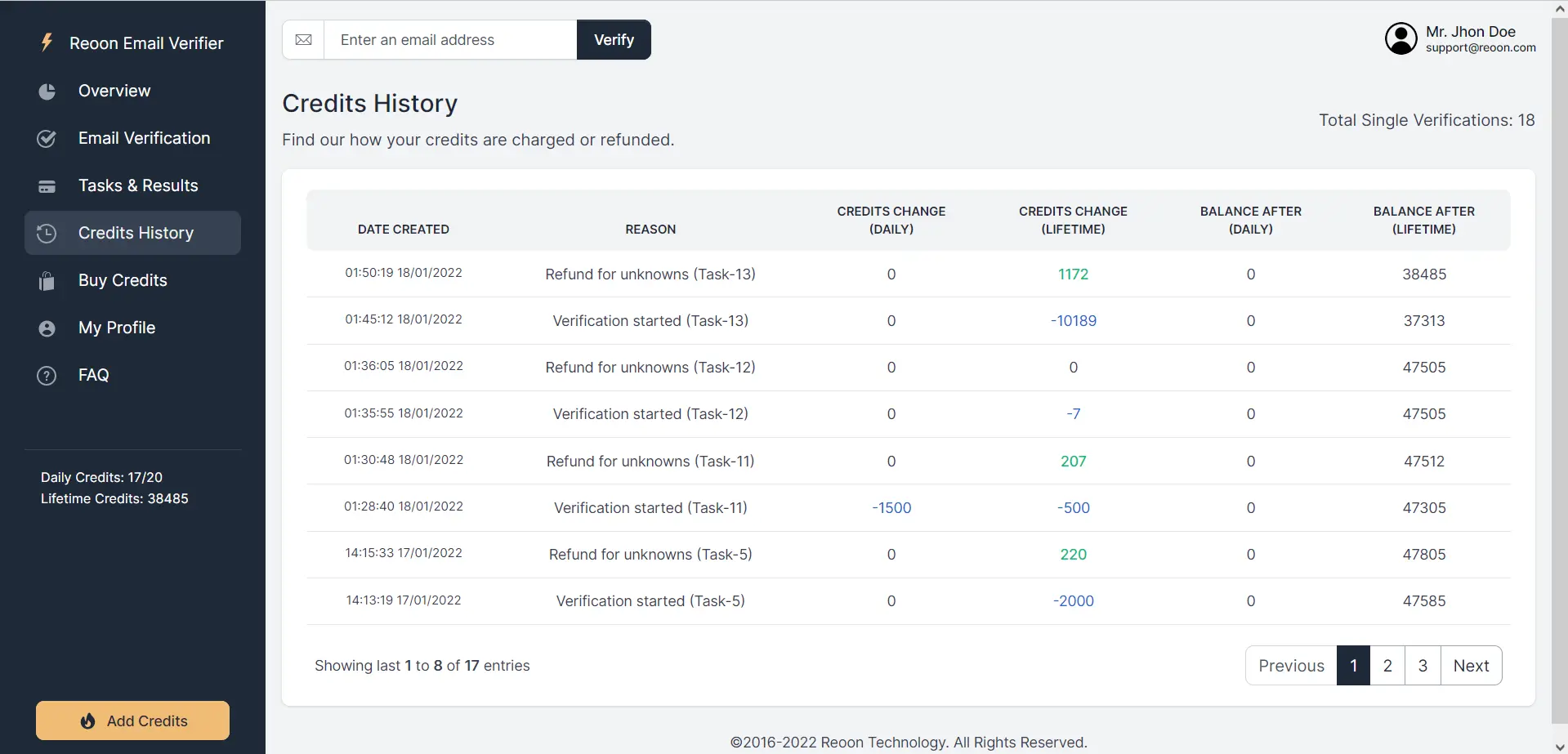Screen dimensions: 1568x754
Task: Click the 14:13:19 17/01/2022 date cell
Action: click(x=404, y=600)
